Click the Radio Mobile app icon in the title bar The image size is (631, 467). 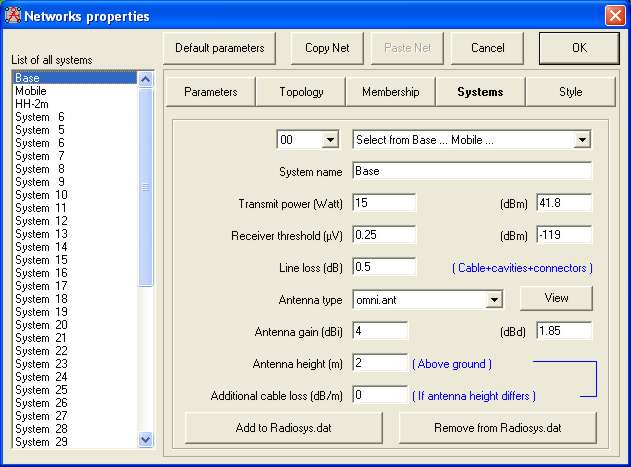12,15
